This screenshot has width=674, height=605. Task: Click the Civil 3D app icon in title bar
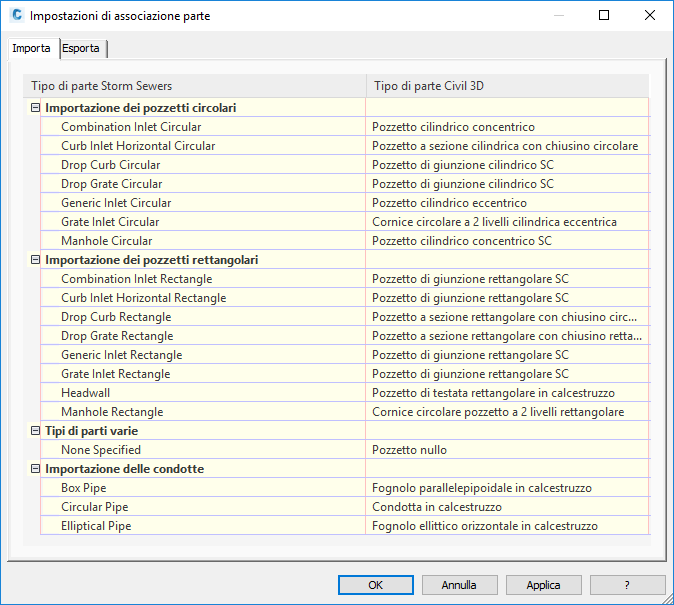[x=17, y=15]
